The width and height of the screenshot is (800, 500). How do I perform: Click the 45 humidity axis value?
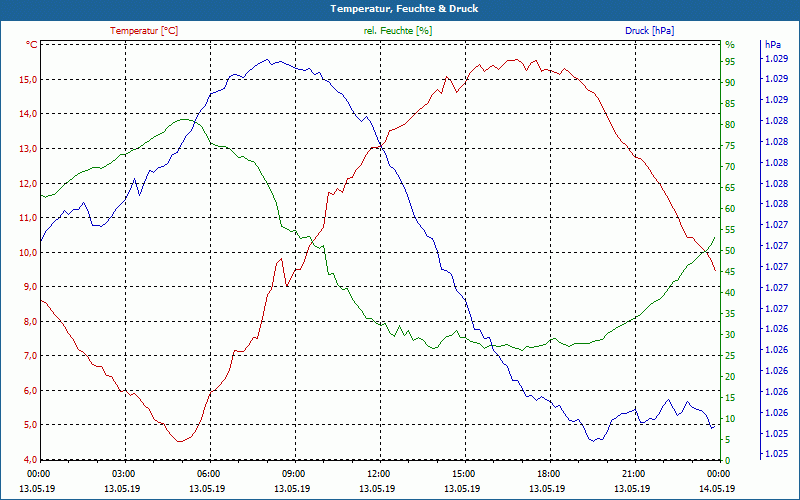click(730, 272)
